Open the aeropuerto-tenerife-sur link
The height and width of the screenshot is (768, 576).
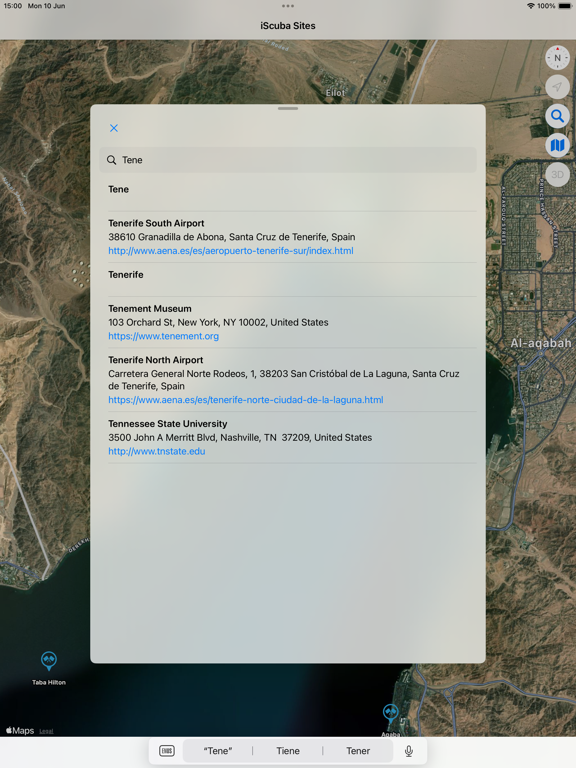231,251
